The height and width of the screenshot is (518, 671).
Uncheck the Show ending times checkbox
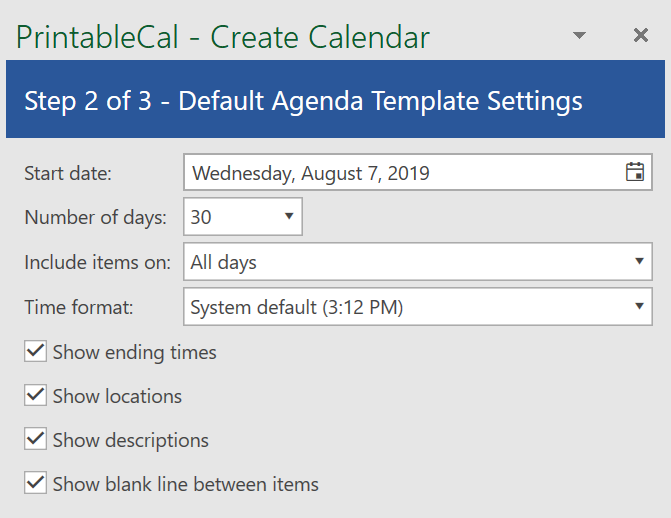35,351
